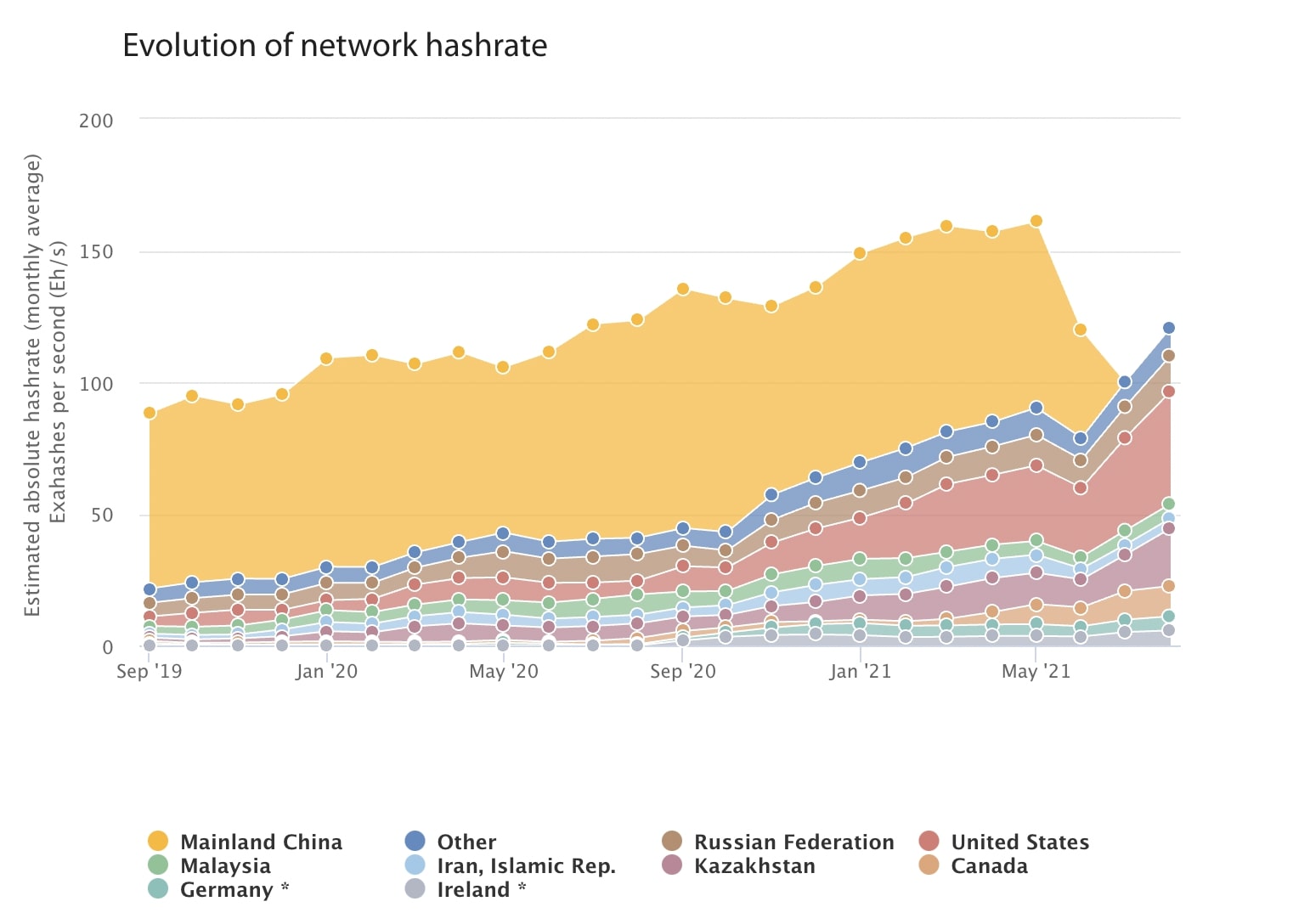This screenshot has height=924, width=1293.
Task: Click the "Sep '19" x-axis label
Action: (149, 671)
